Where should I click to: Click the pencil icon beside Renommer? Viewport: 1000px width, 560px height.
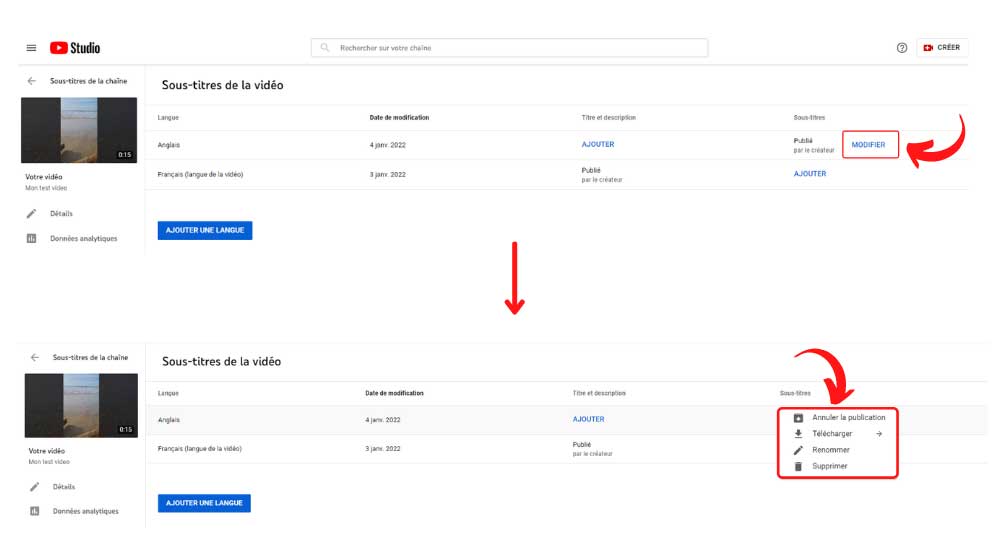click(x=798, y=450)
